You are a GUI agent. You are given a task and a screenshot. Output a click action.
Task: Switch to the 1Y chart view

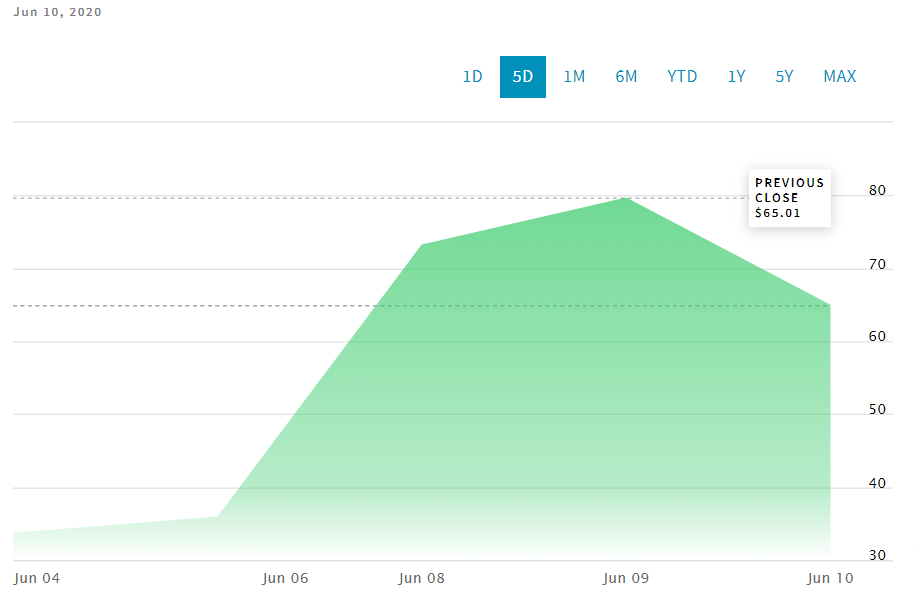coord(736,77)
